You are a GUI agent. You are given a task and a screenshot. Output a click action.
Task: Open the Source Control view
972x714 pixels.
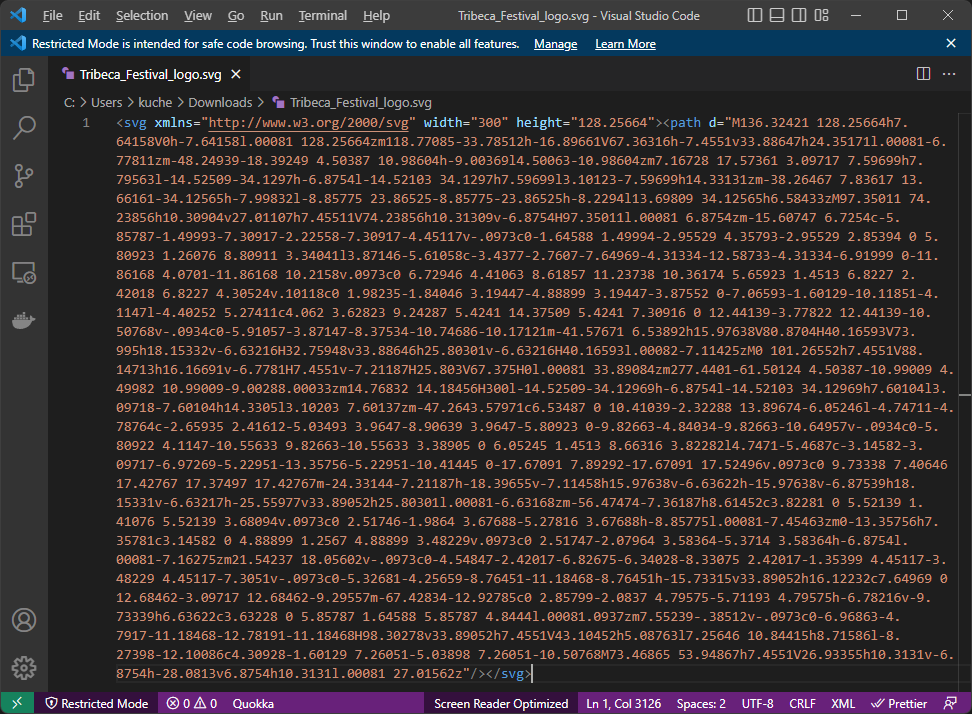coord(24,176)
